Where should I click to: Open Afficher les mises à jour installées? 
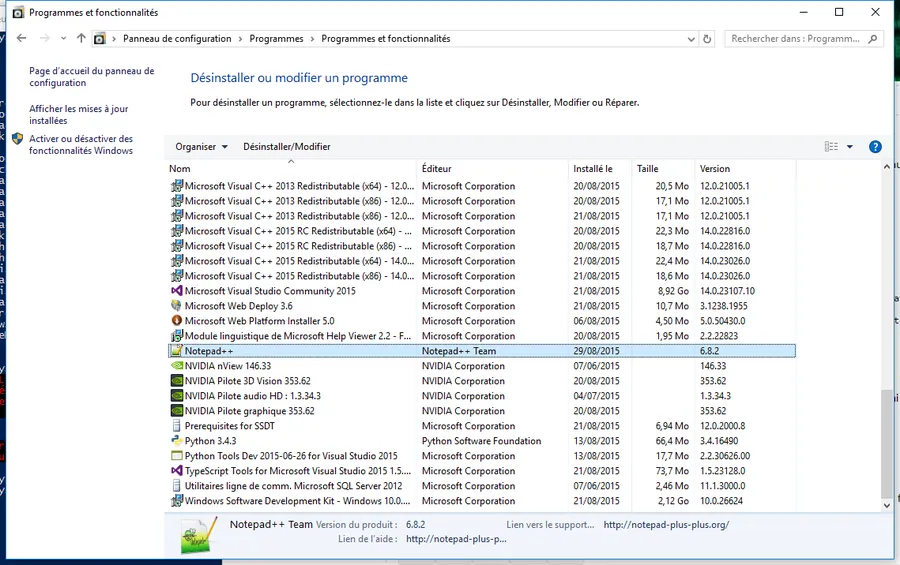click(79, 114)
